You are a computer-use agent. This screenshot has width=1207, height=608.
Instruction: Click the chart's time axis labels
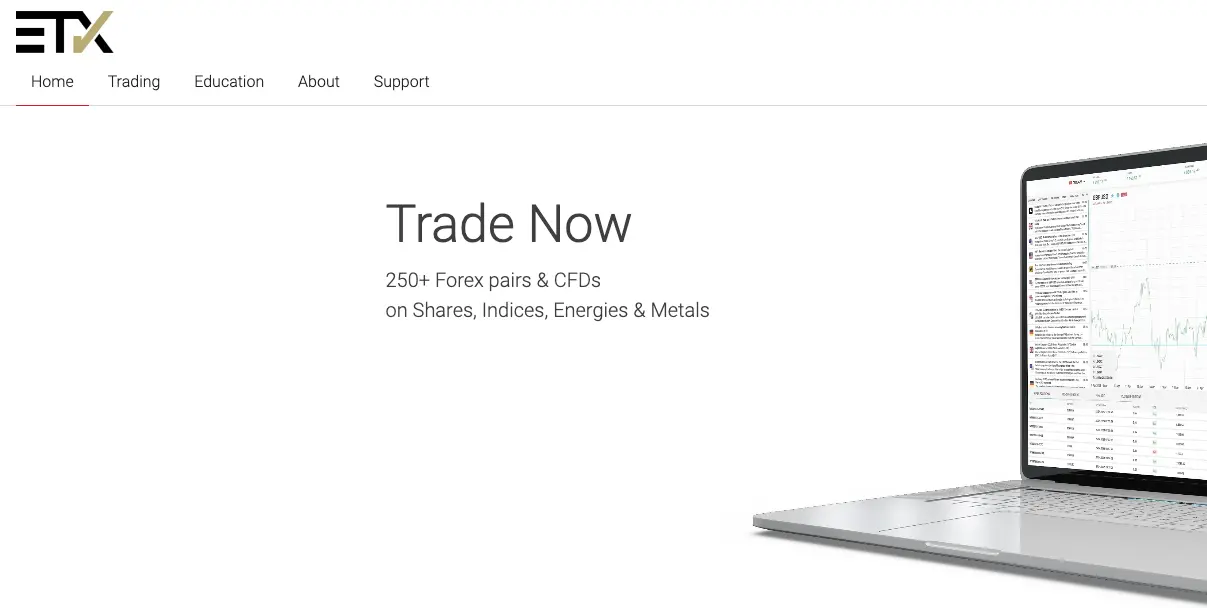point(1148,386)
